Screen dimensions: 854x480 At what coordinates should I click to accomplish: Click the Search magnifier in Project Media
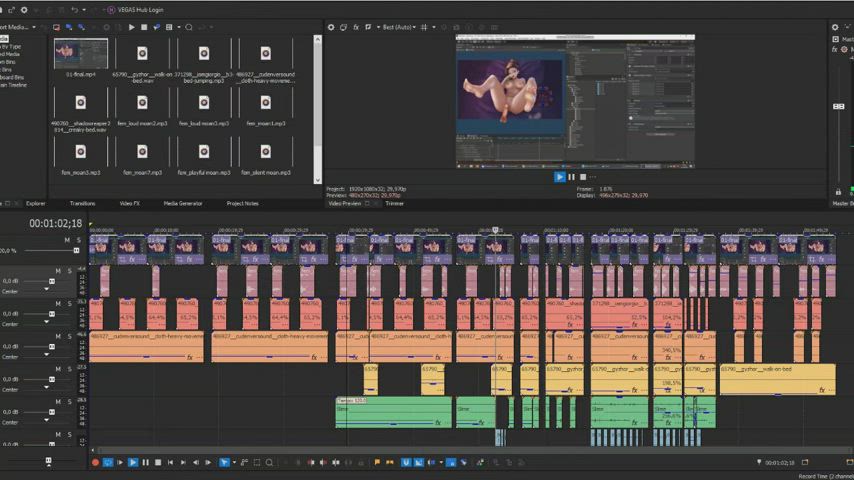[189, 27]
